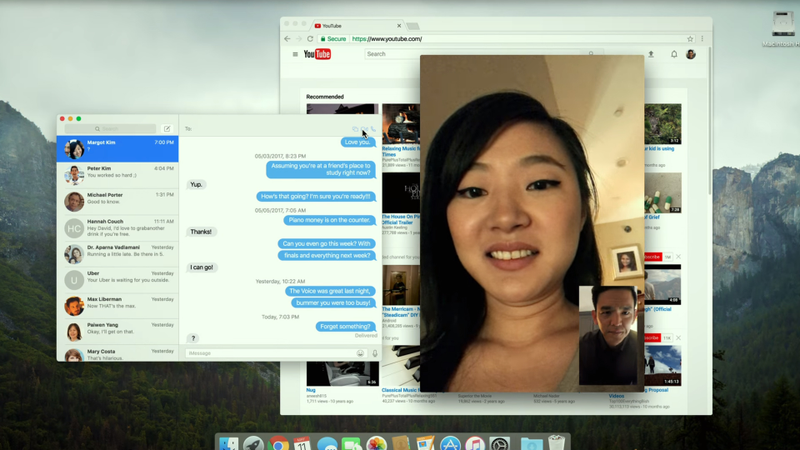Open the Hannah Couch conversation
Image resolution: width=800 pixels, height=450 pixels.
point(117,228)
